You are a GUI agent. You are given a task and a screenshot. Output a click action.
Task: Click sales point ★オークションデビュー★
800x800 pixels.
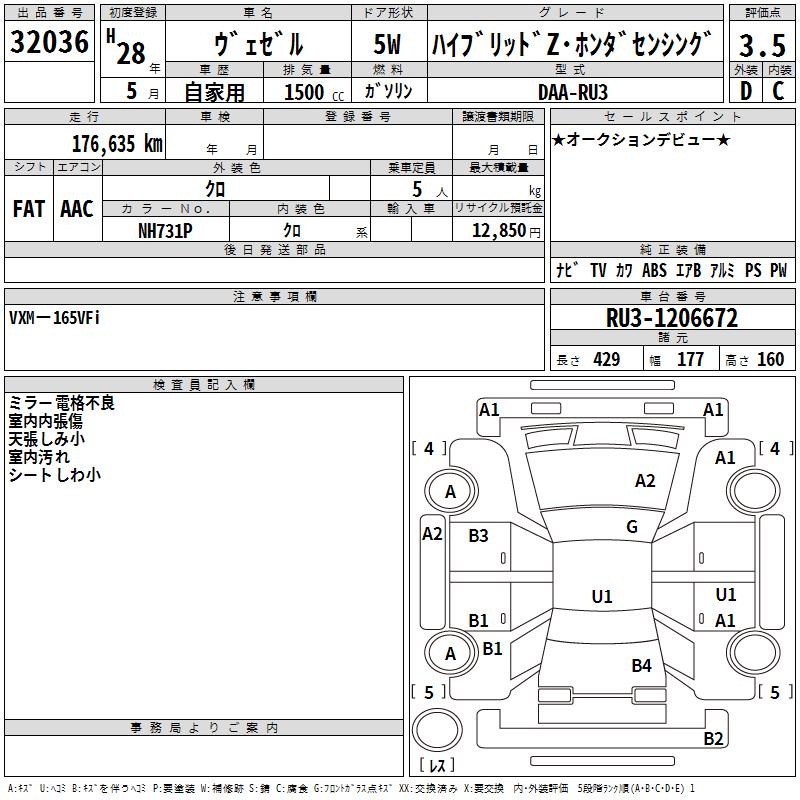click(x=641, y=139)
